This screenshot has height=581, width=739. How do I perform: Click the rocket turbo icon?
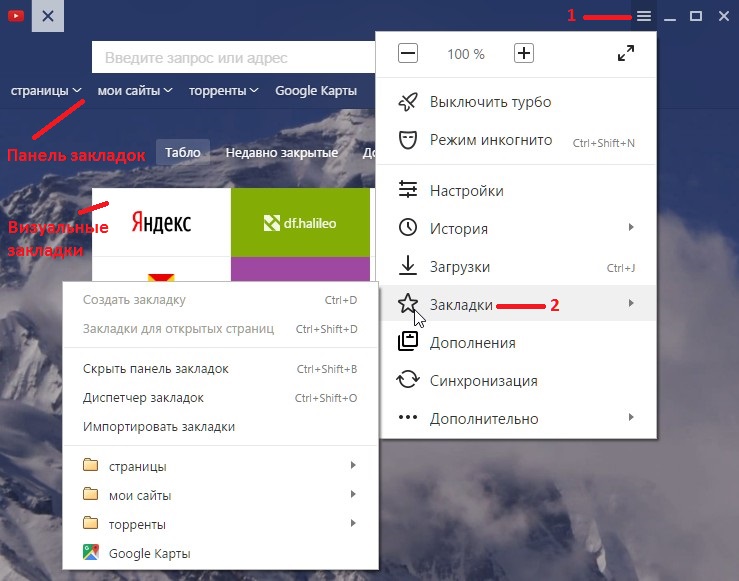coord(408,102)
